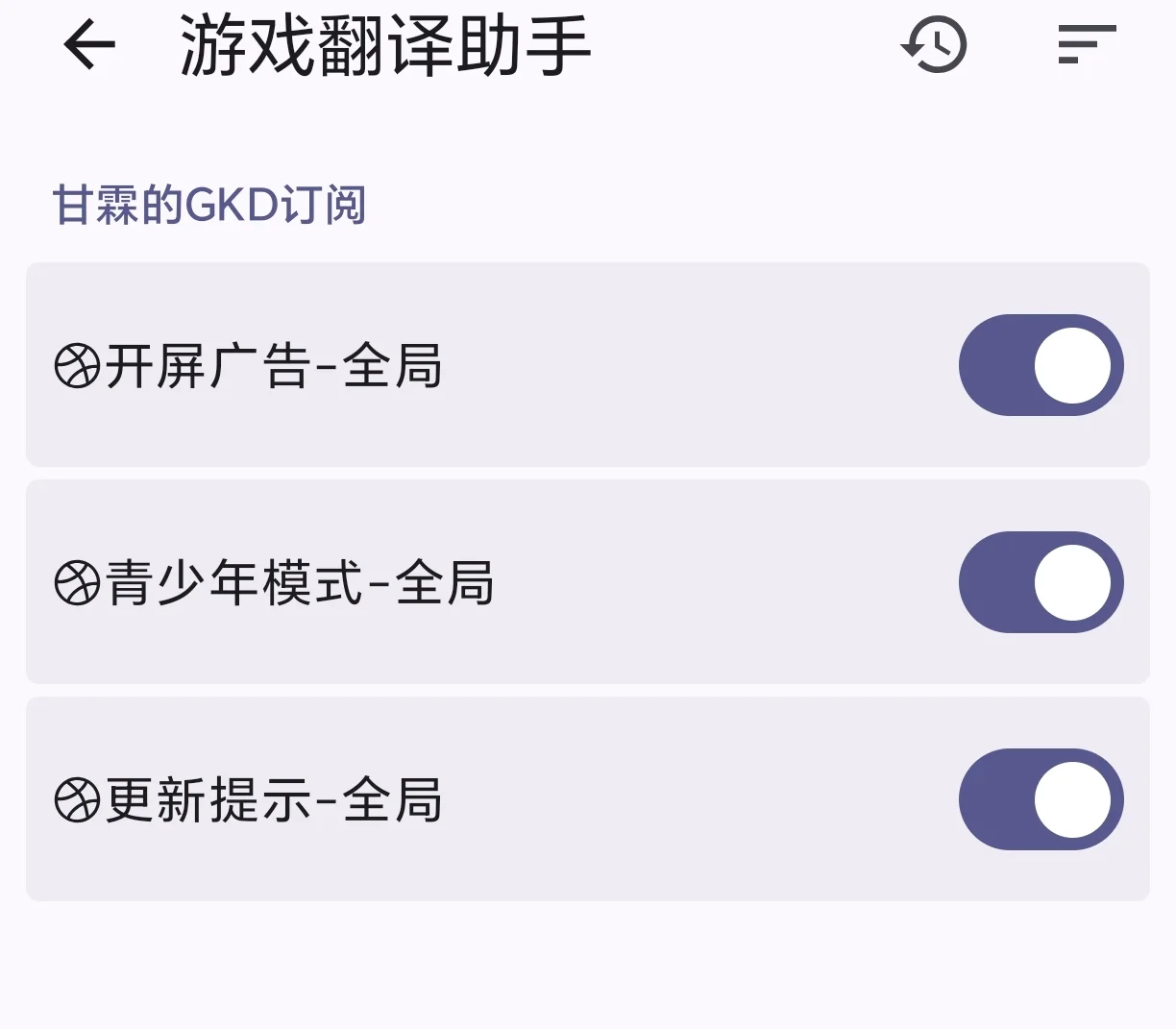Click the 游戏翻译助手 page title
1176x1029 pixels.
pos(385,45)
